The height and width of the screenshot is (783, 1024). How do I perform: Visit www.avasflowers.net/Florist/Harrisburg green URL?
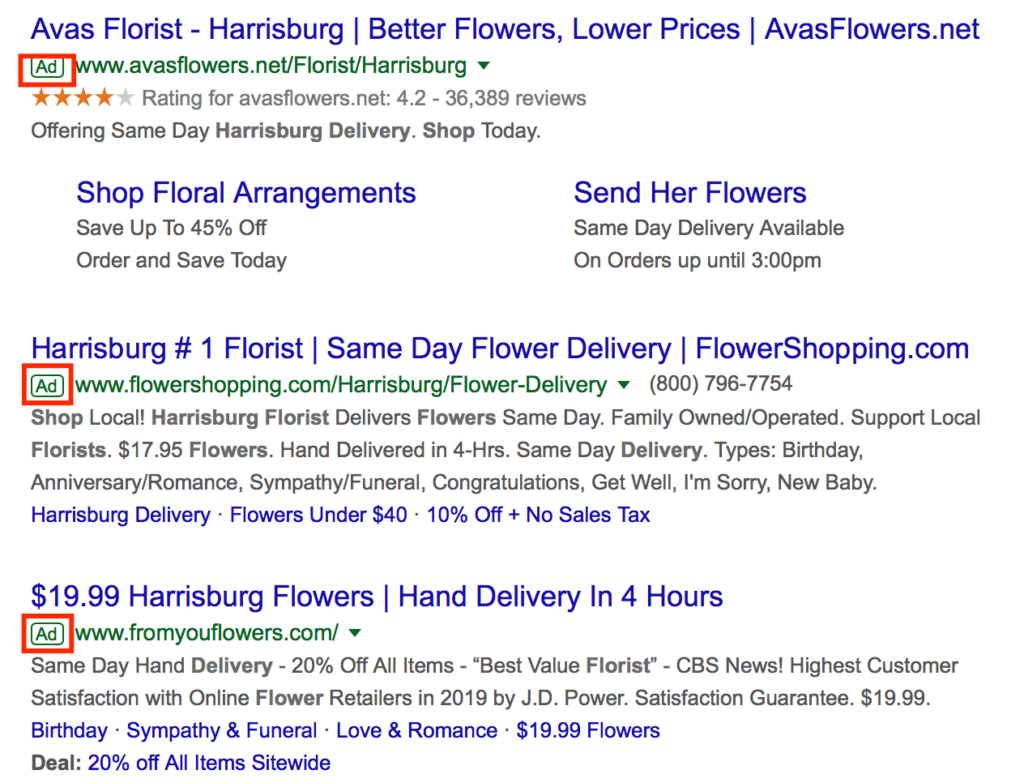pos(271,66)
